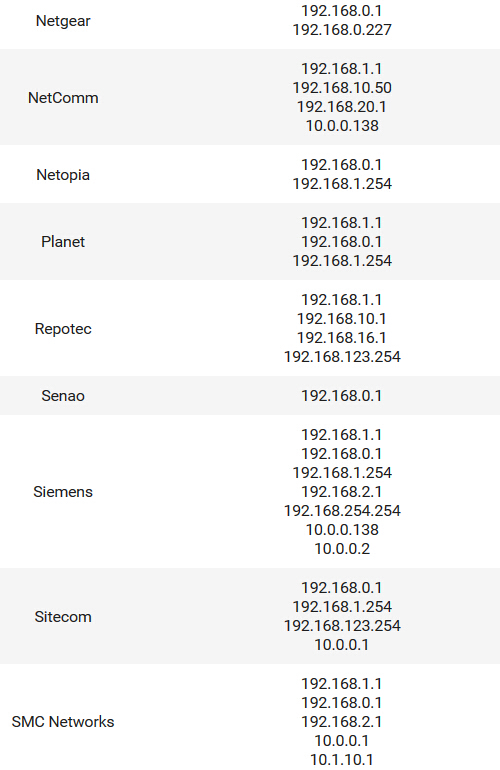Select Netopia's 192.168.1.254 address
This screenshot has height=770, width=500.
click(x=342, y=184)
